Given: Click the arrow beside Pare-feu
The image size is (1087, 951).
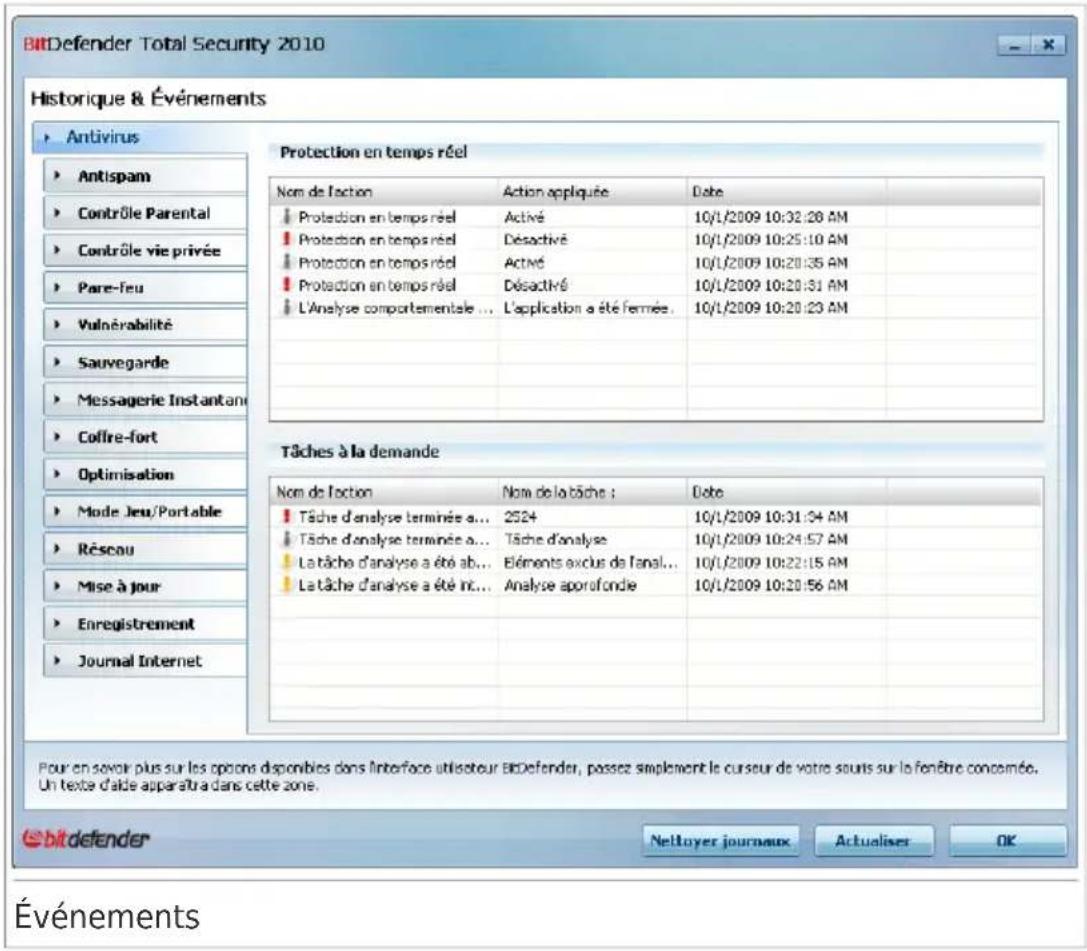Looking at the screenshot, I should [x=58, y=288].
